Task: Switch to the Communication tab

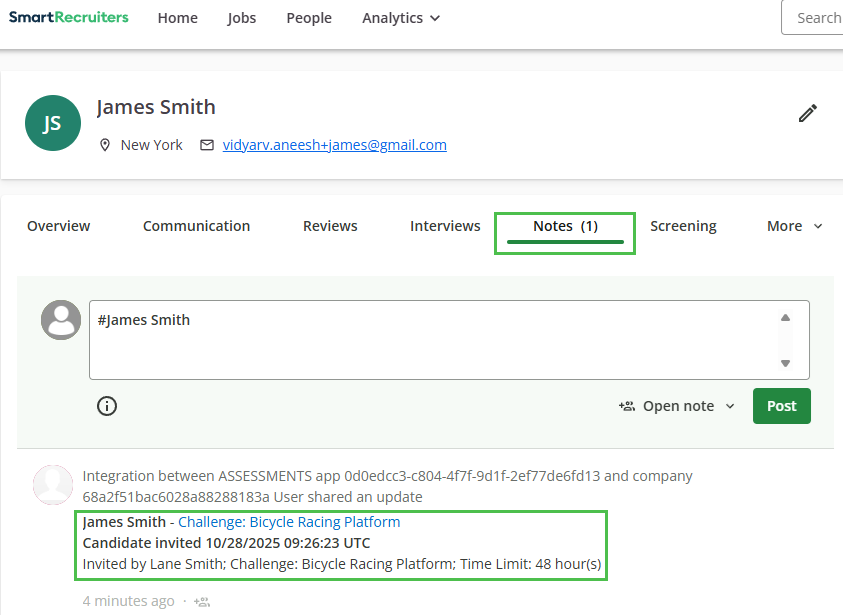Action: (196, 226)
